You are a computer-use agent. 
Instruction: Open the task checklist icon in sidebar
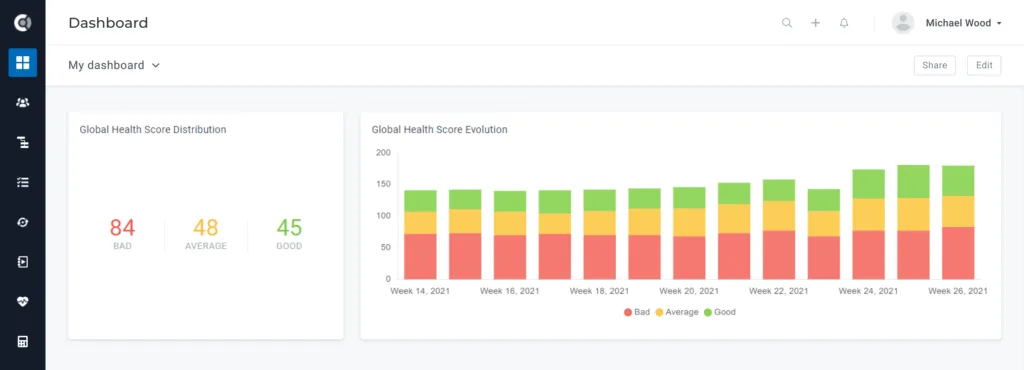(x=23, y=182)
